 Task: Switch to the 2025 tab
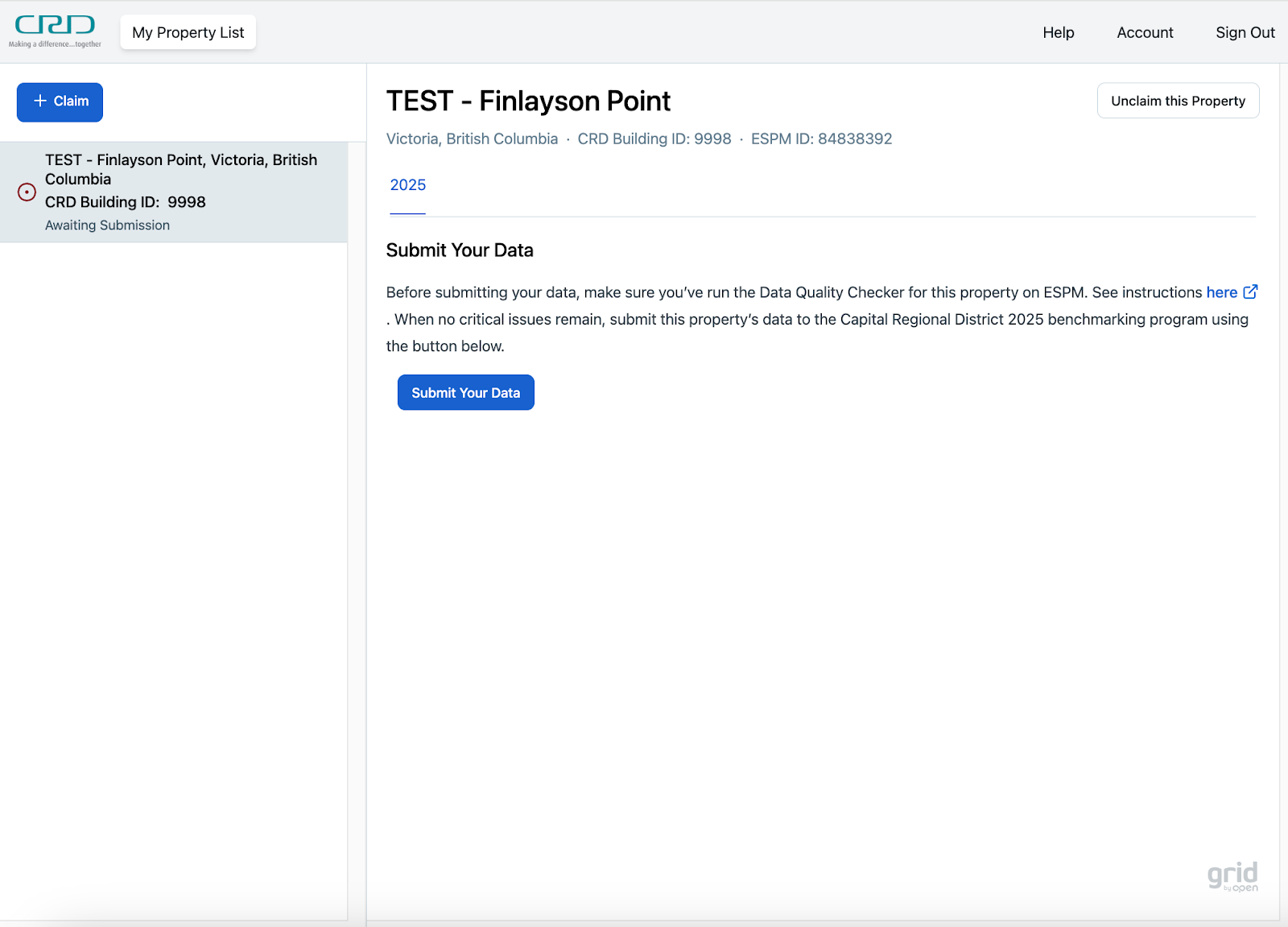point(407,185)
